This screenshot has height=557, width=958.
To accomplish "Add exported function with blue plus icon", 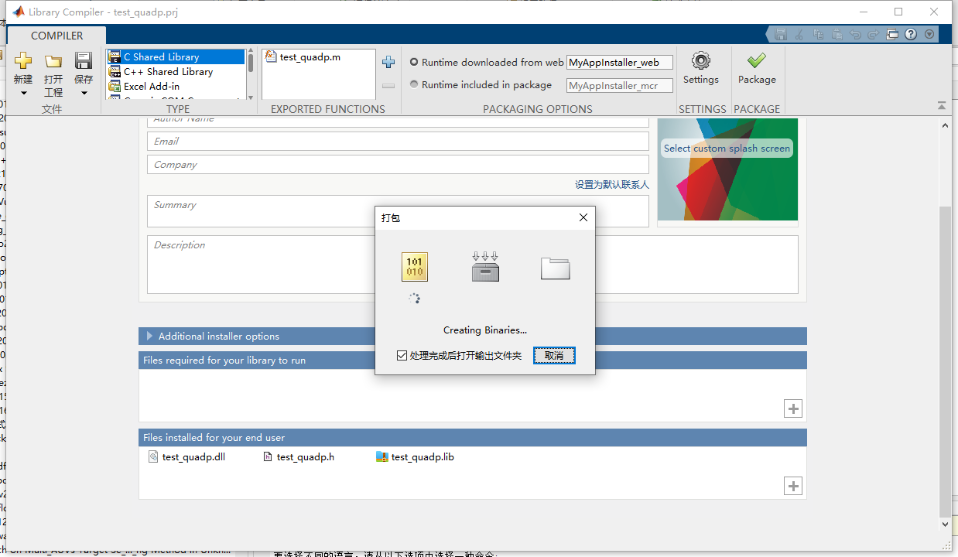I will (x=389, y=62).
